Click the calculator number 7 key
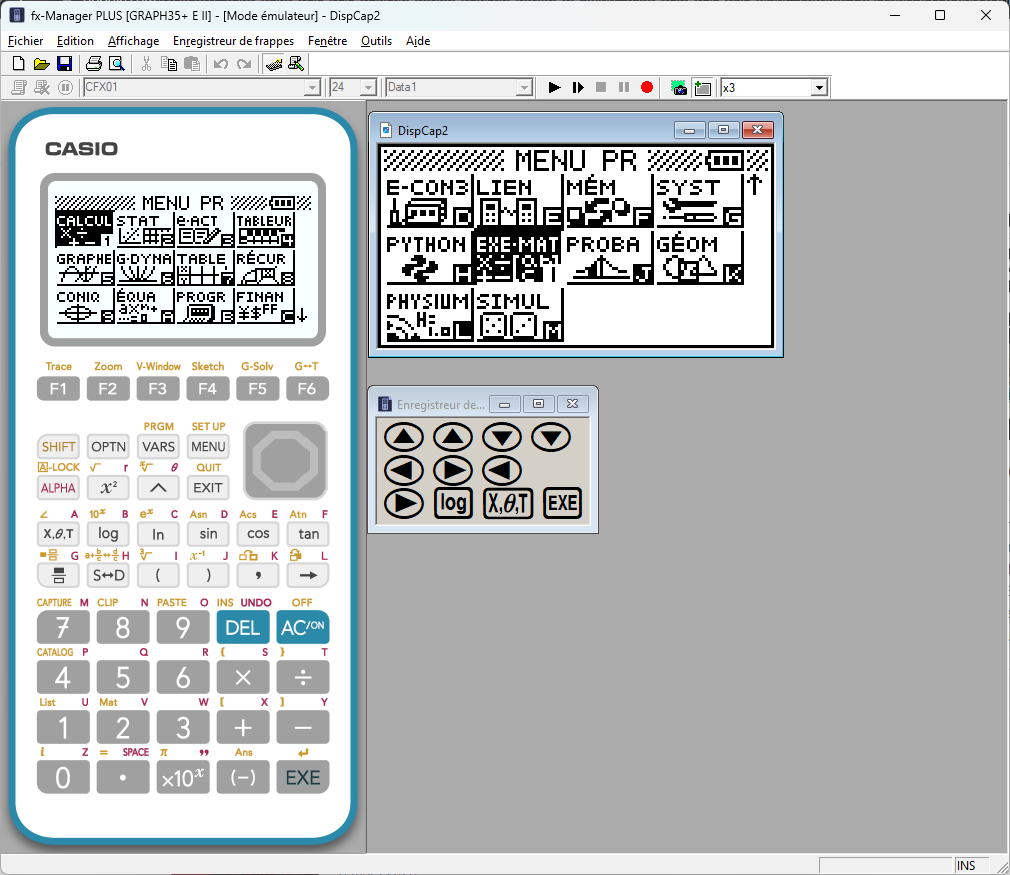 click(63, 627)
